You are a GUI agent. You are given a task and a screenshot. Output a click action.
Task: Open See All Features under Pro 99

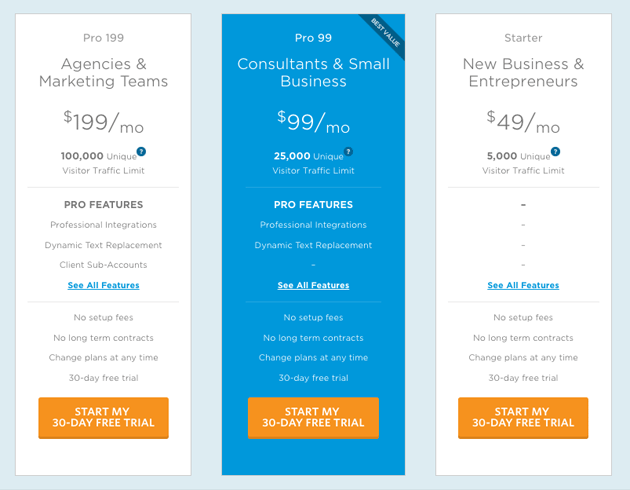coord(313,285)
